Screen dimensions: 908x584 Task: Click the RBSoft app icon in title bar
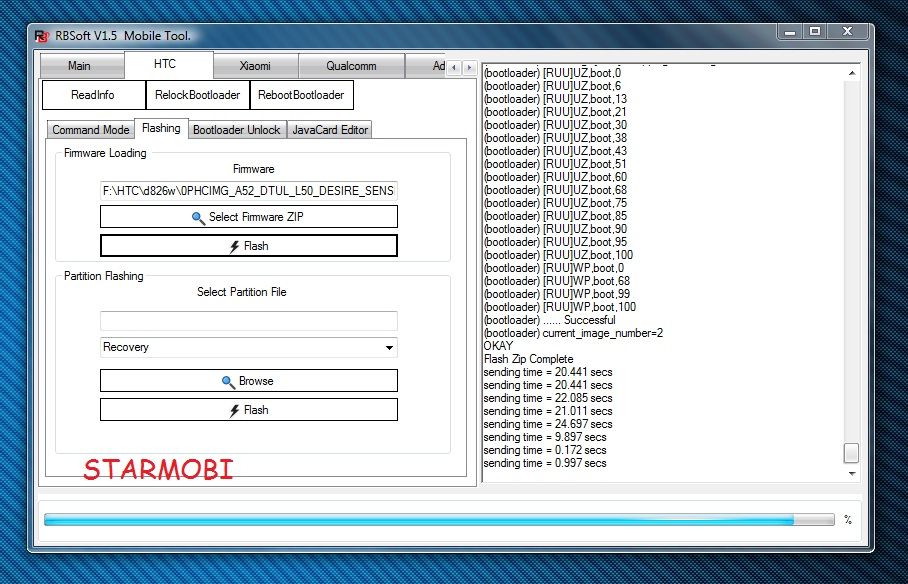(42, 36)
